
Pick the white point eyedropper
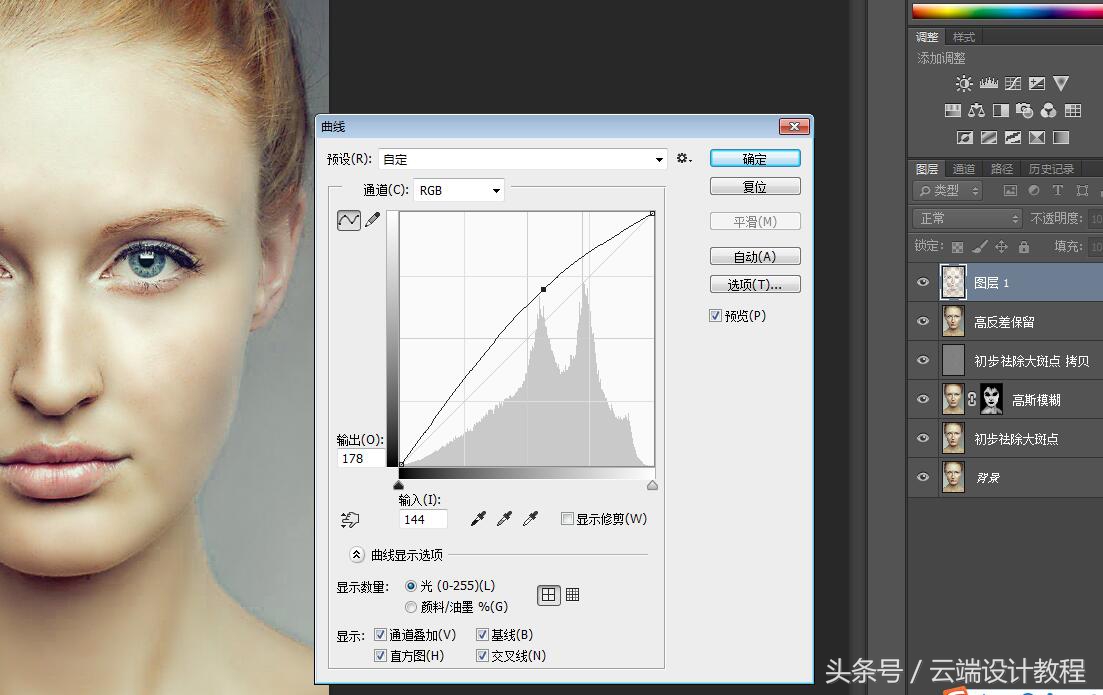tap(530, 519)
